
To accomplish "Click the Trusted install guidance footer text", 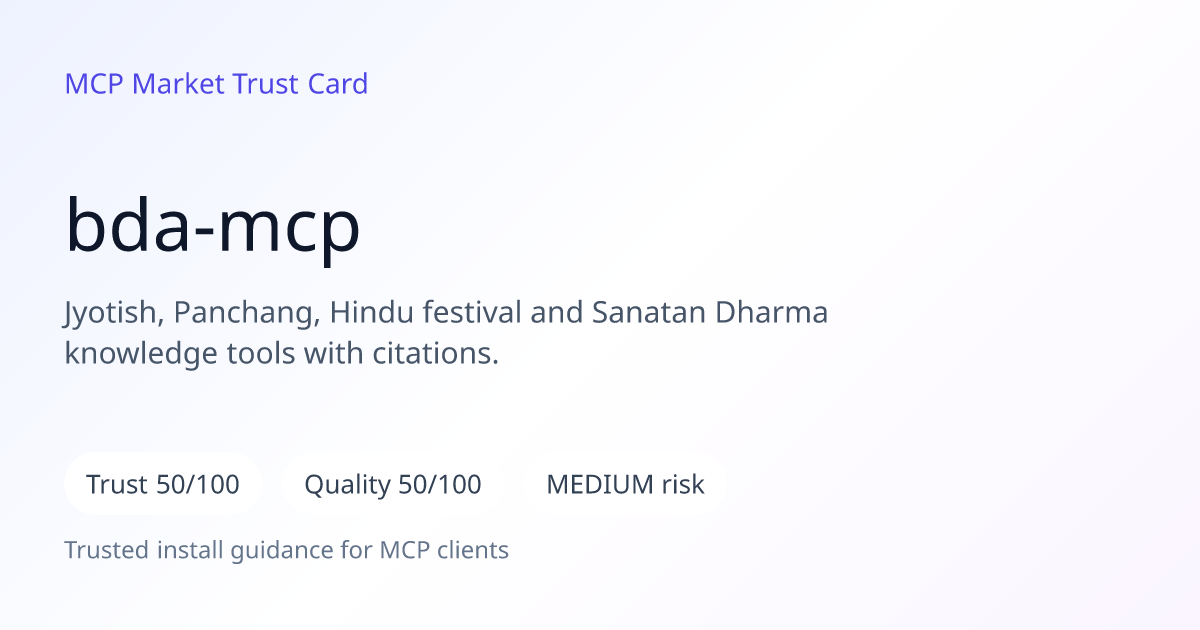I will tap(287, 550).
